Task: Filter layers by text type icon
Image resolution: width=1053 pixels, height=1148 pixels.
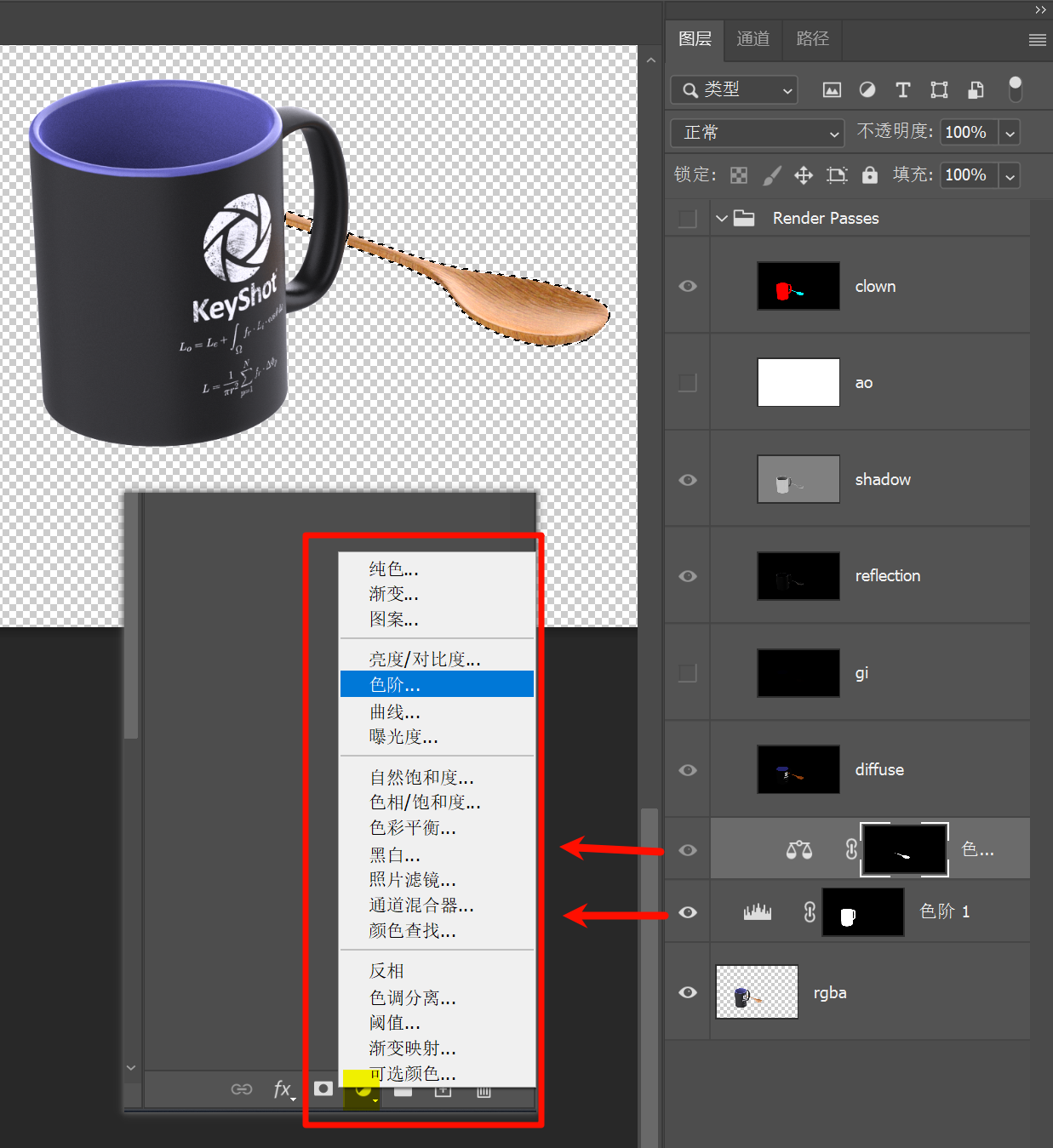Action: coord(903,89)
